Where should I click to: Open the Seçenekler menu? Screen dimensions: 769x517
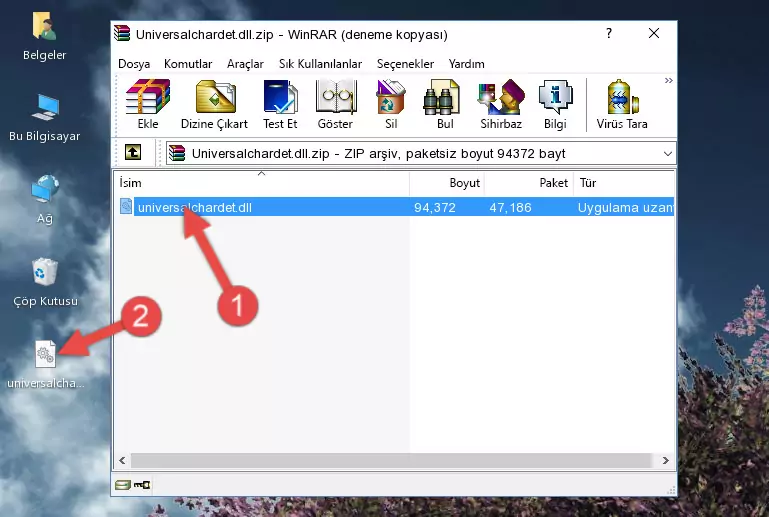pos(405,64)
